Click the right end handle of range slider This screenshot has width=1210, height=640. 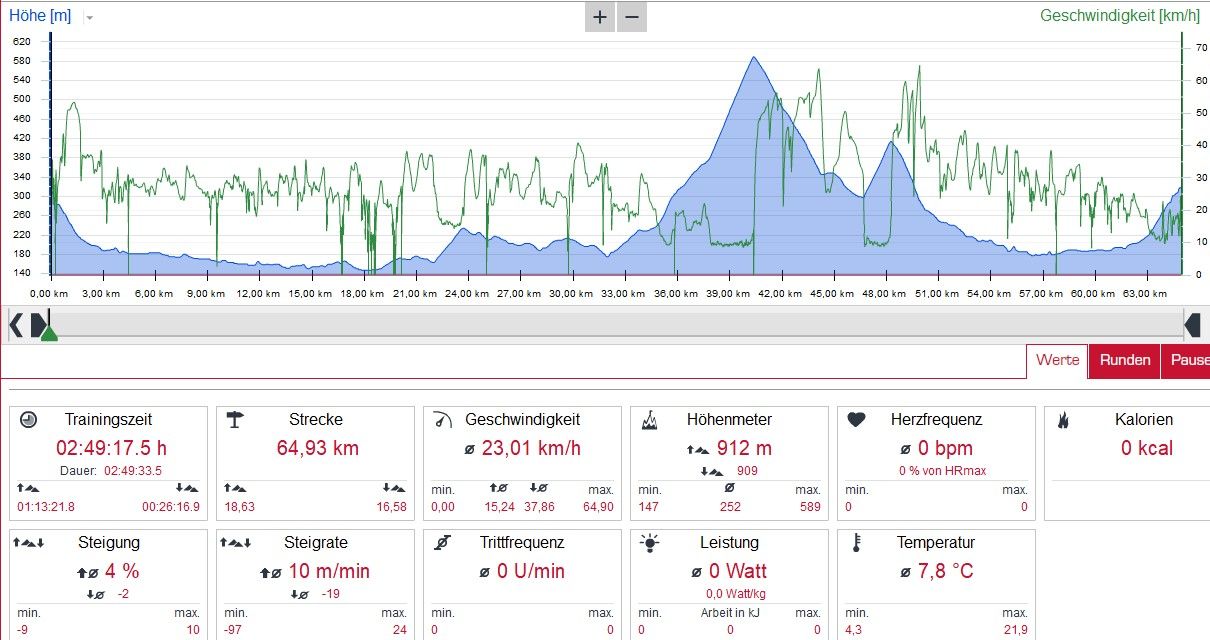coord(1192,325)
